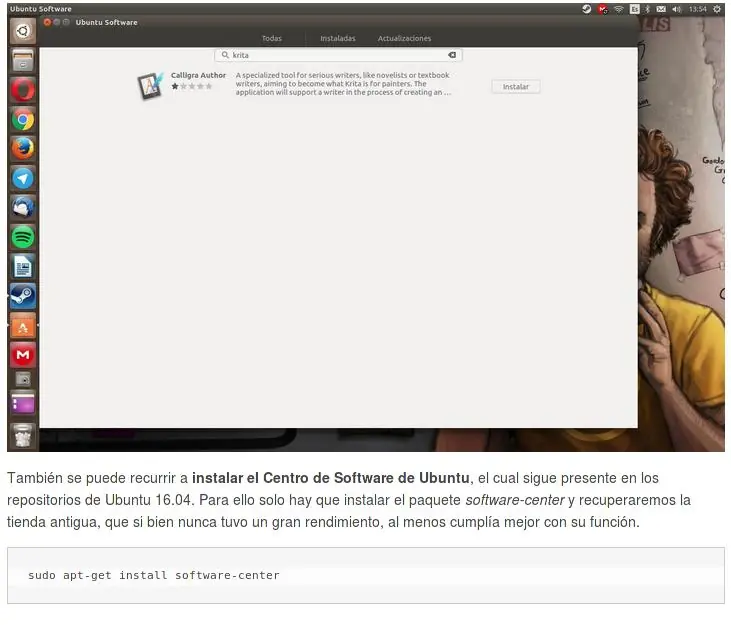
Task: Open Thunderbird mail from the dock
Action: pos(22,207)
